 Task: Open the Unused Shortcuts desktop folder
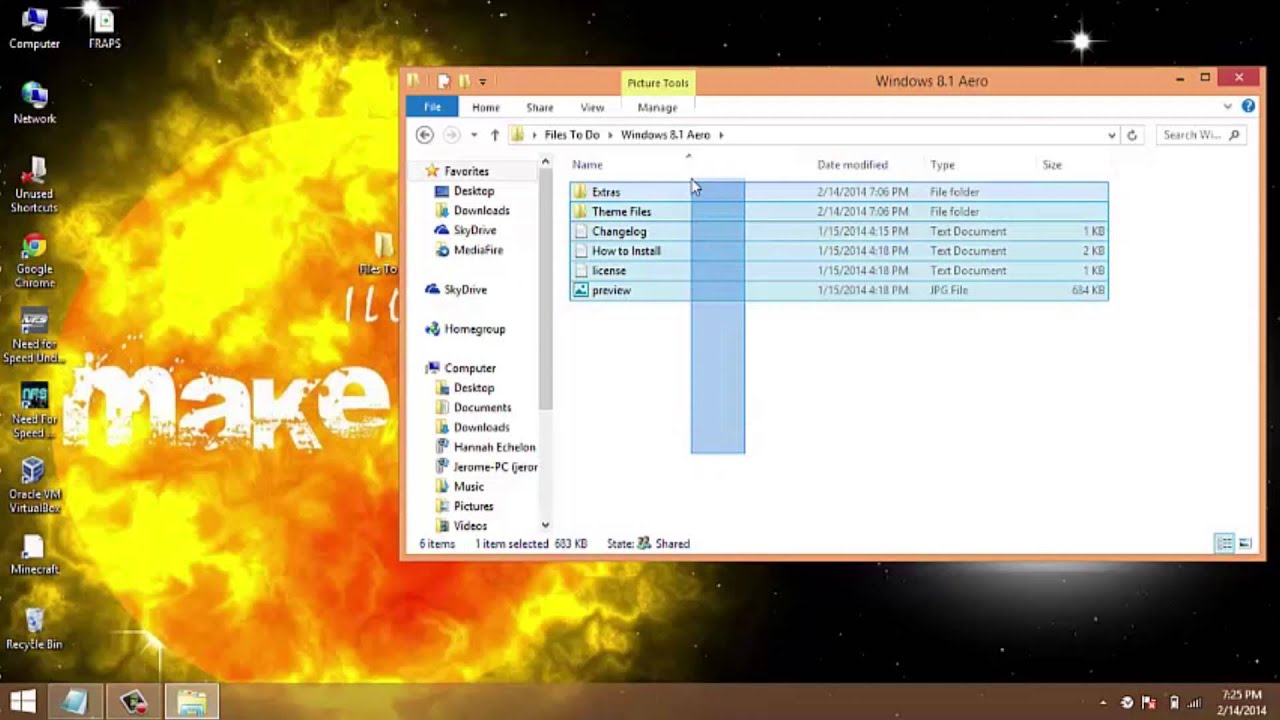click(x=34, y=185)
